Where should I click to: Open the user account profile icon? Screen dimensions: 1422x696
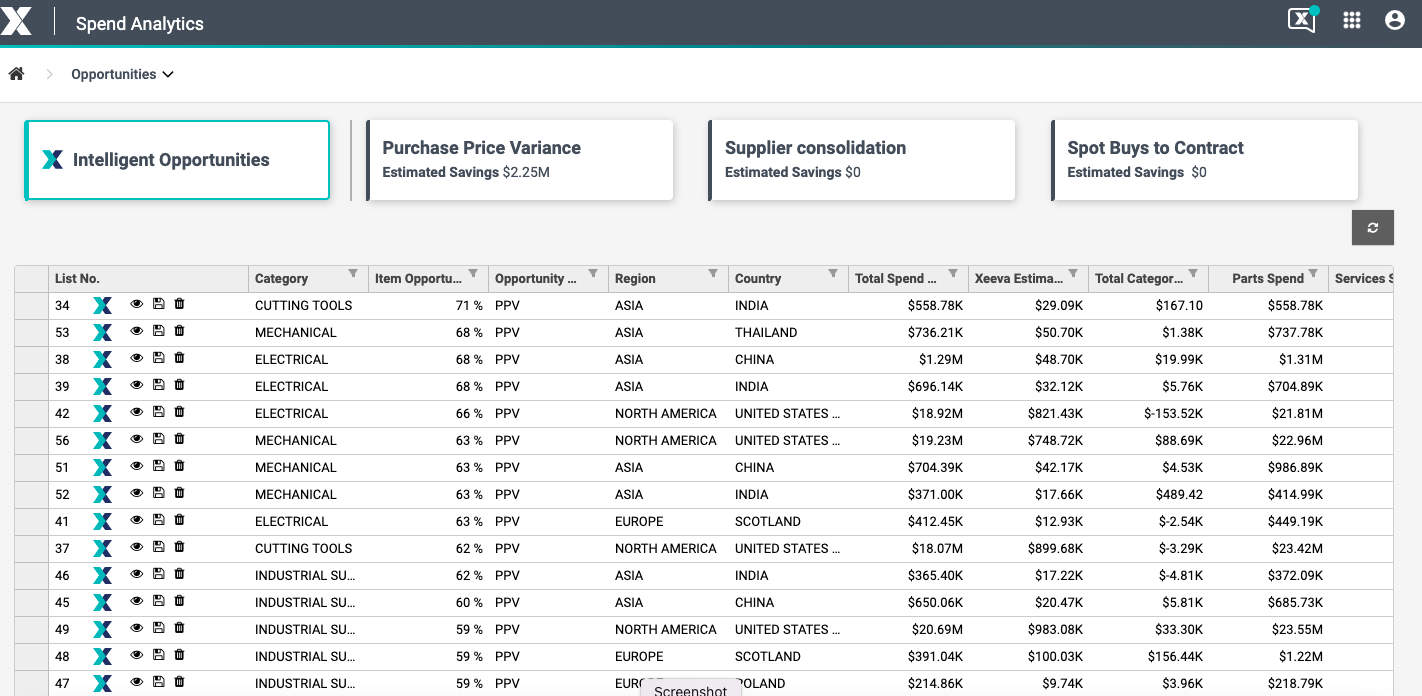click(x=1395, y=20)
